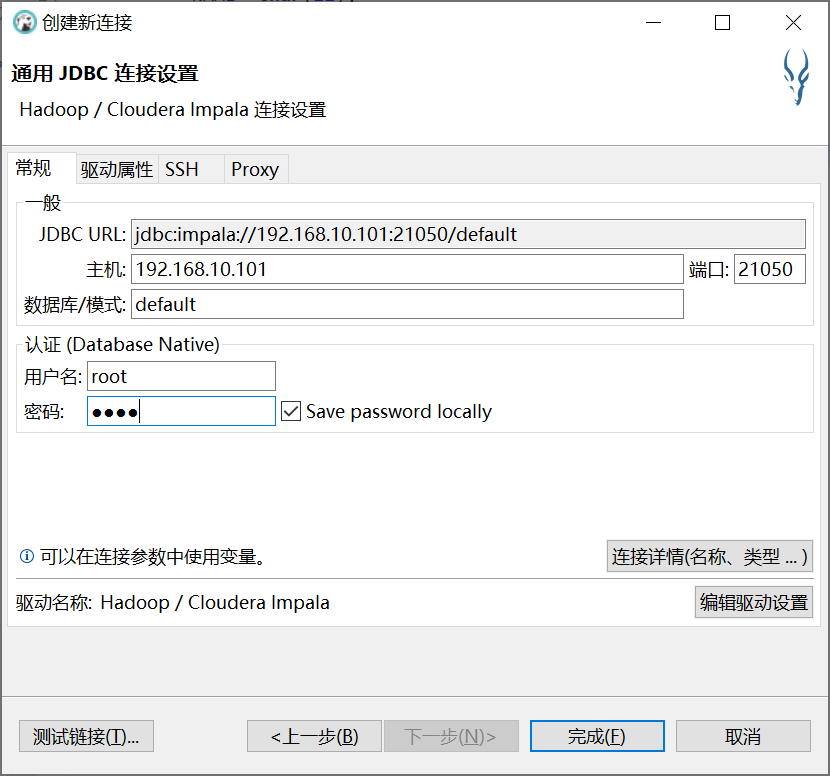Click the 密码 password field
Viewport: 830px width, 776px height.
click(x=180, y=411)
